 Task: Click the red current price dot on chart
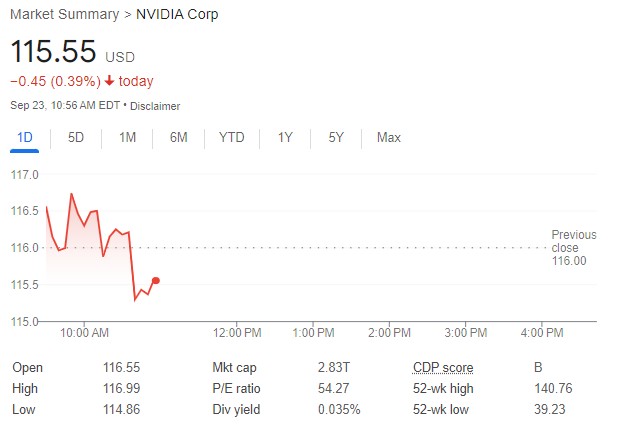[x=156, y=280]
